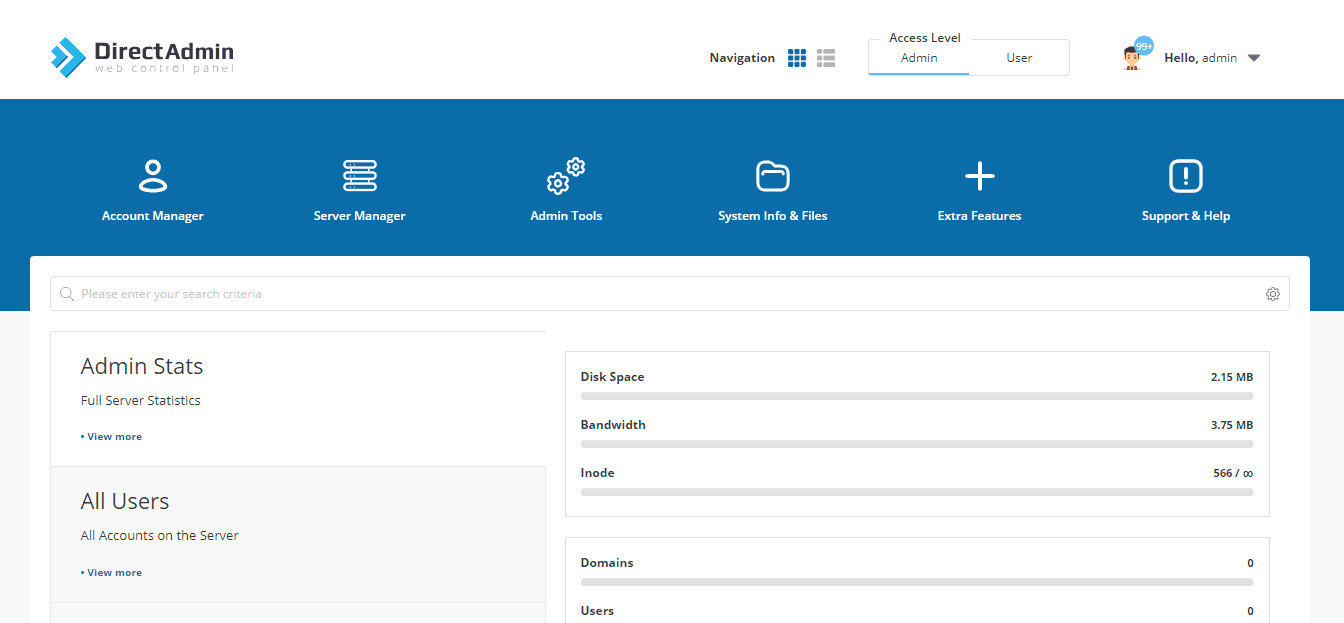Open the Account Manager icon menu
Viewport: 1344px width, 623px height.
[152, 176]
